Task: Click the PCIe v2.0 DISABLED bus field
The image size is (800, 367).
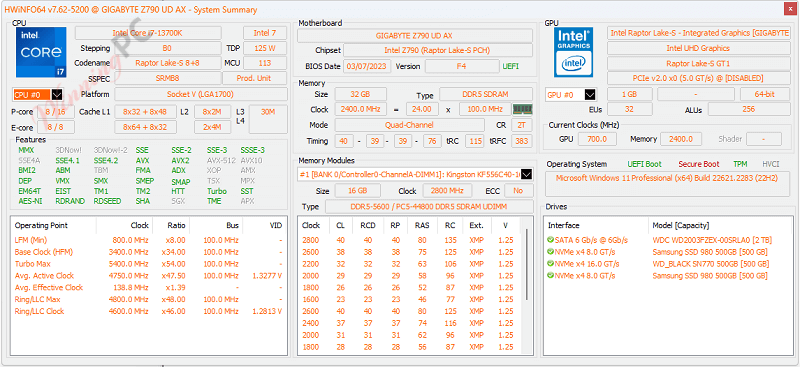Action: (698, 78)
